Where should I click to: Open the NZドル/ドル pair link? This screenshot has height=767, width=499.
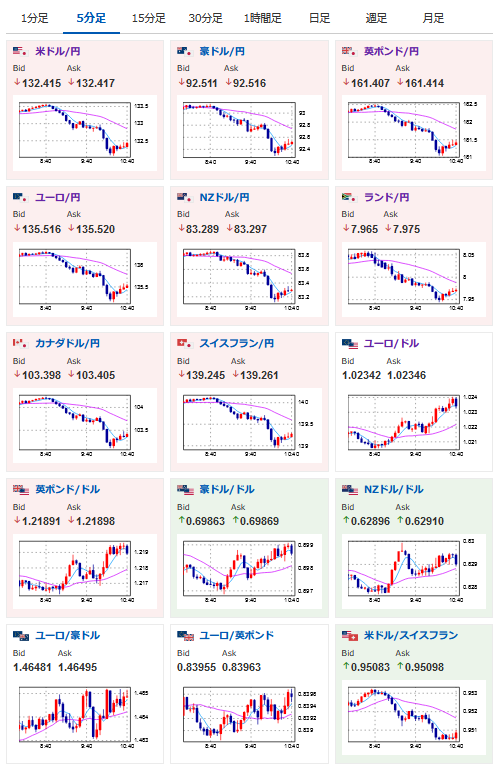tap(394, 489)
